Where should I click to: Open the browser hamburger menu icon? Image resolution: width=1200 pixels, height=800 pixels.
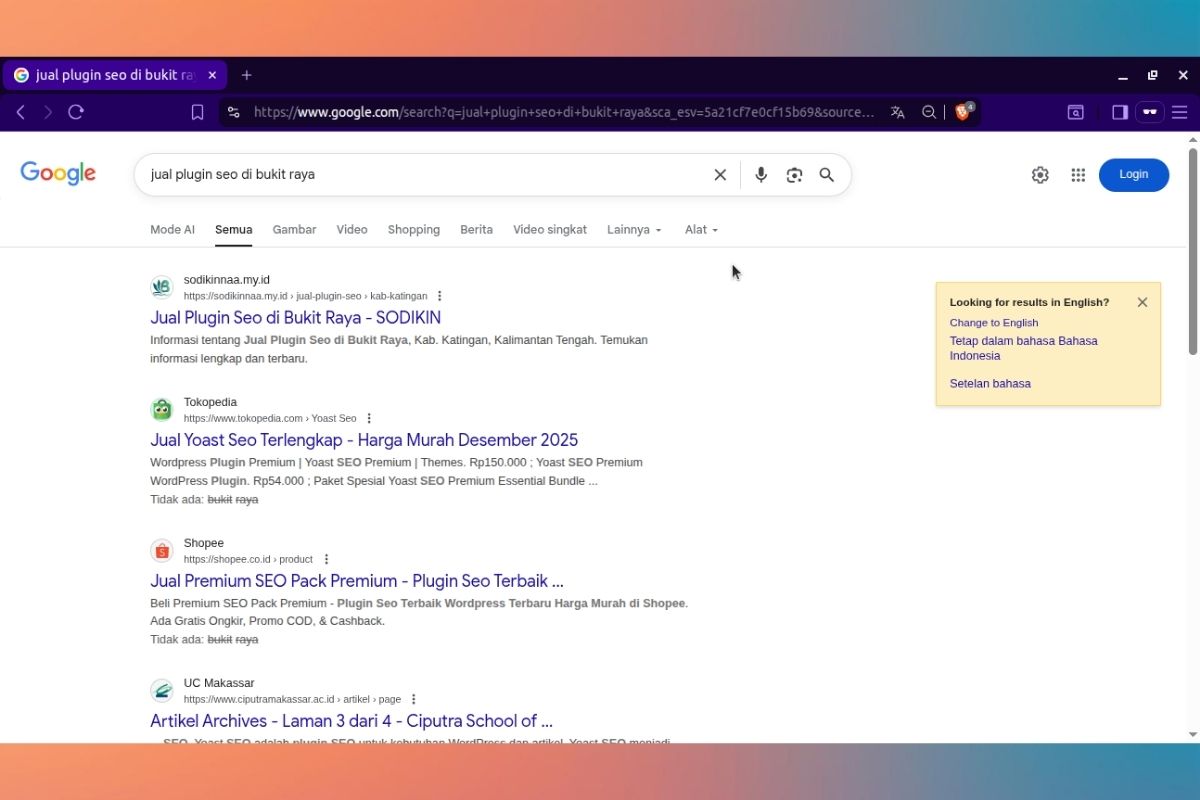coord(1180,112)
